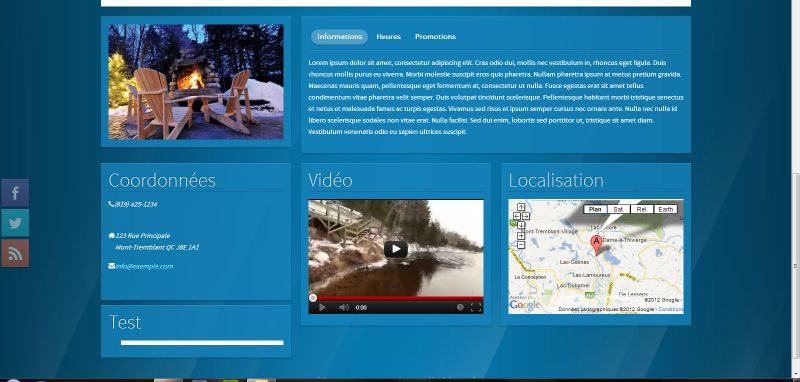
Task: Click the fireplace chairs photo thumbnail
Action: [x=196, y=82]
